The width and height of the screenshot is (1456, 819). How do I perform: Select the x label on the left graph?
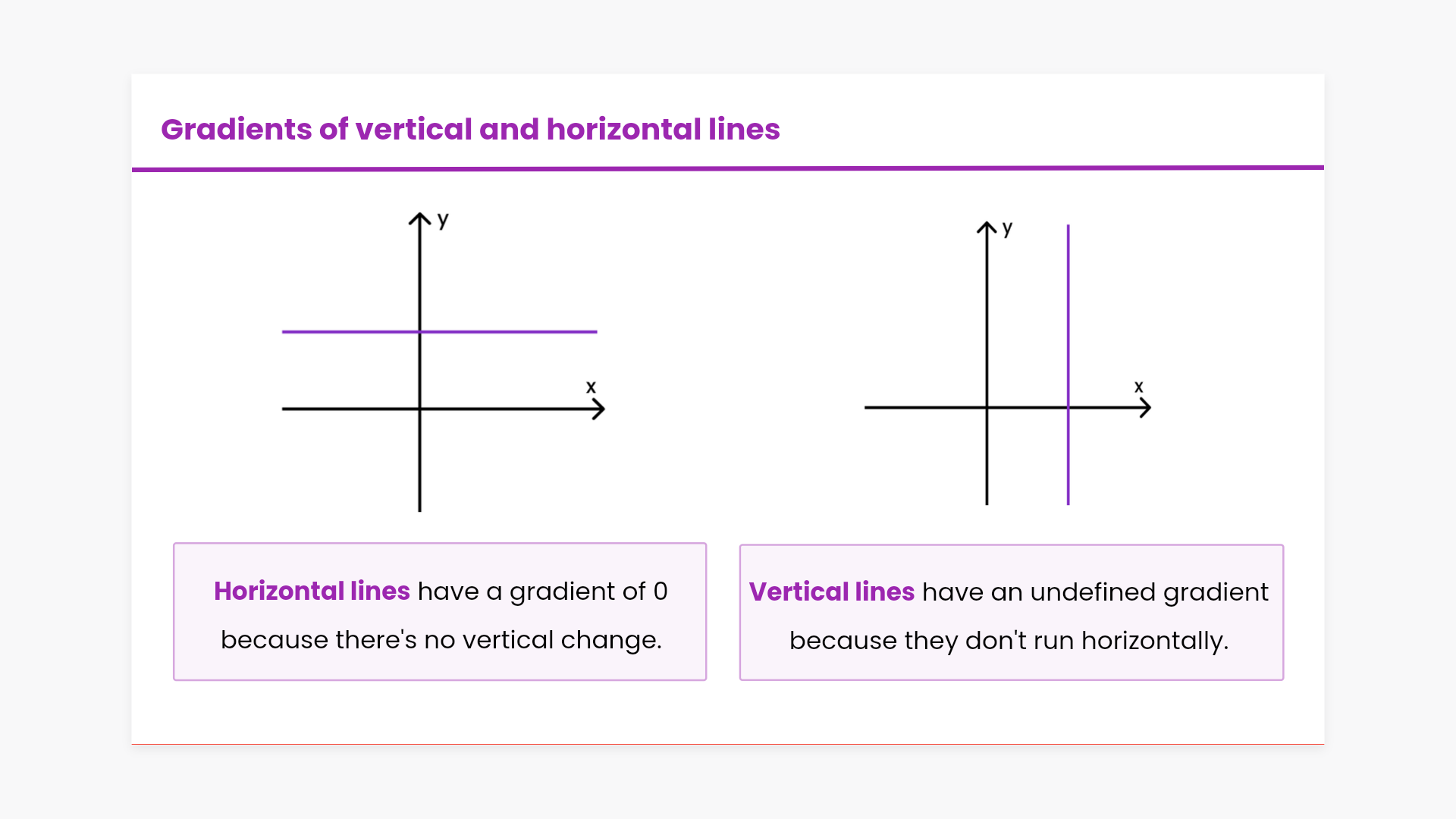coord(591,388)
